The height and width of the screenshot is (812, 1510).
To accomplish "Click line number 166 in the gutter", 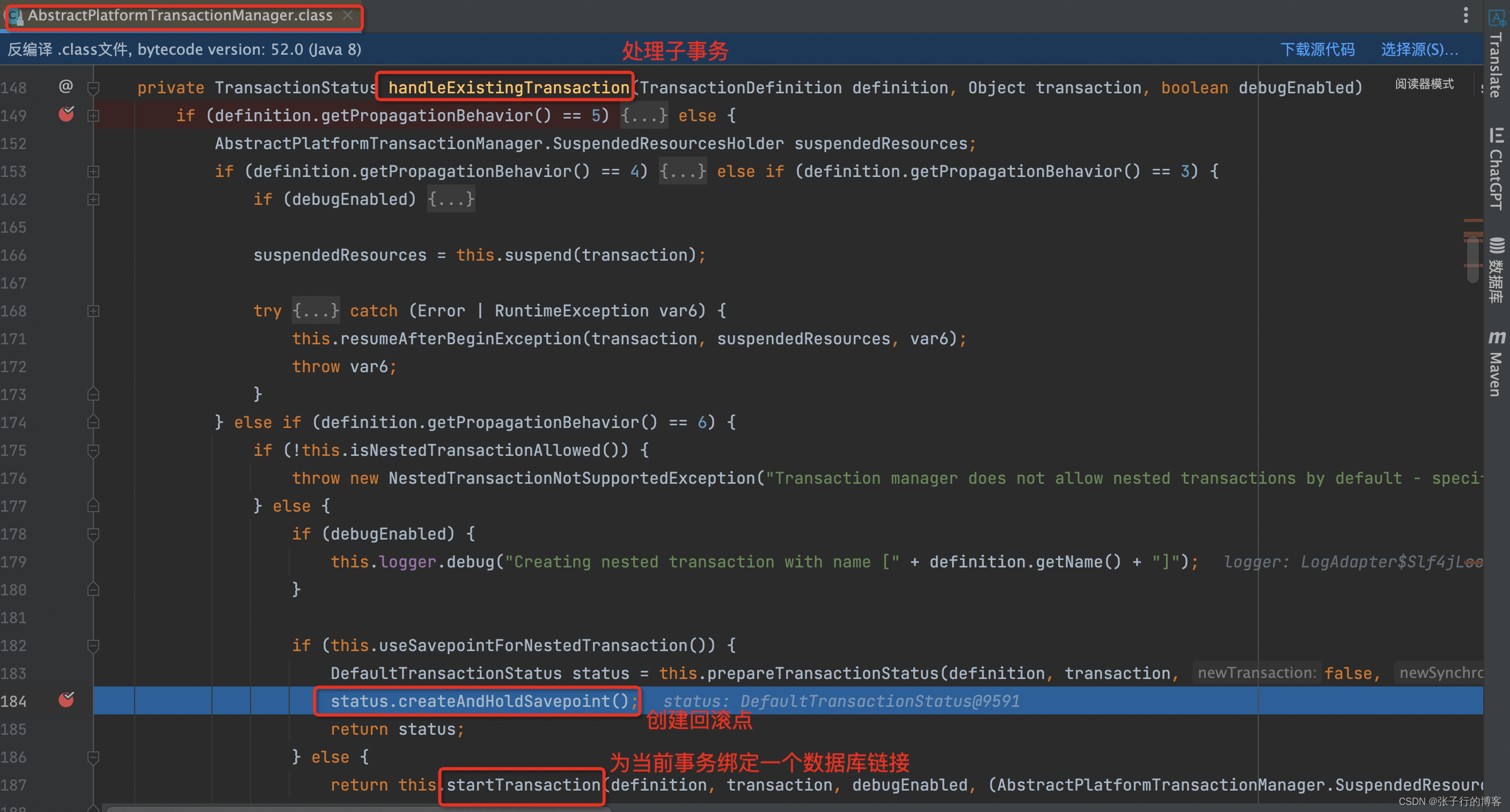I will (14, 255).
